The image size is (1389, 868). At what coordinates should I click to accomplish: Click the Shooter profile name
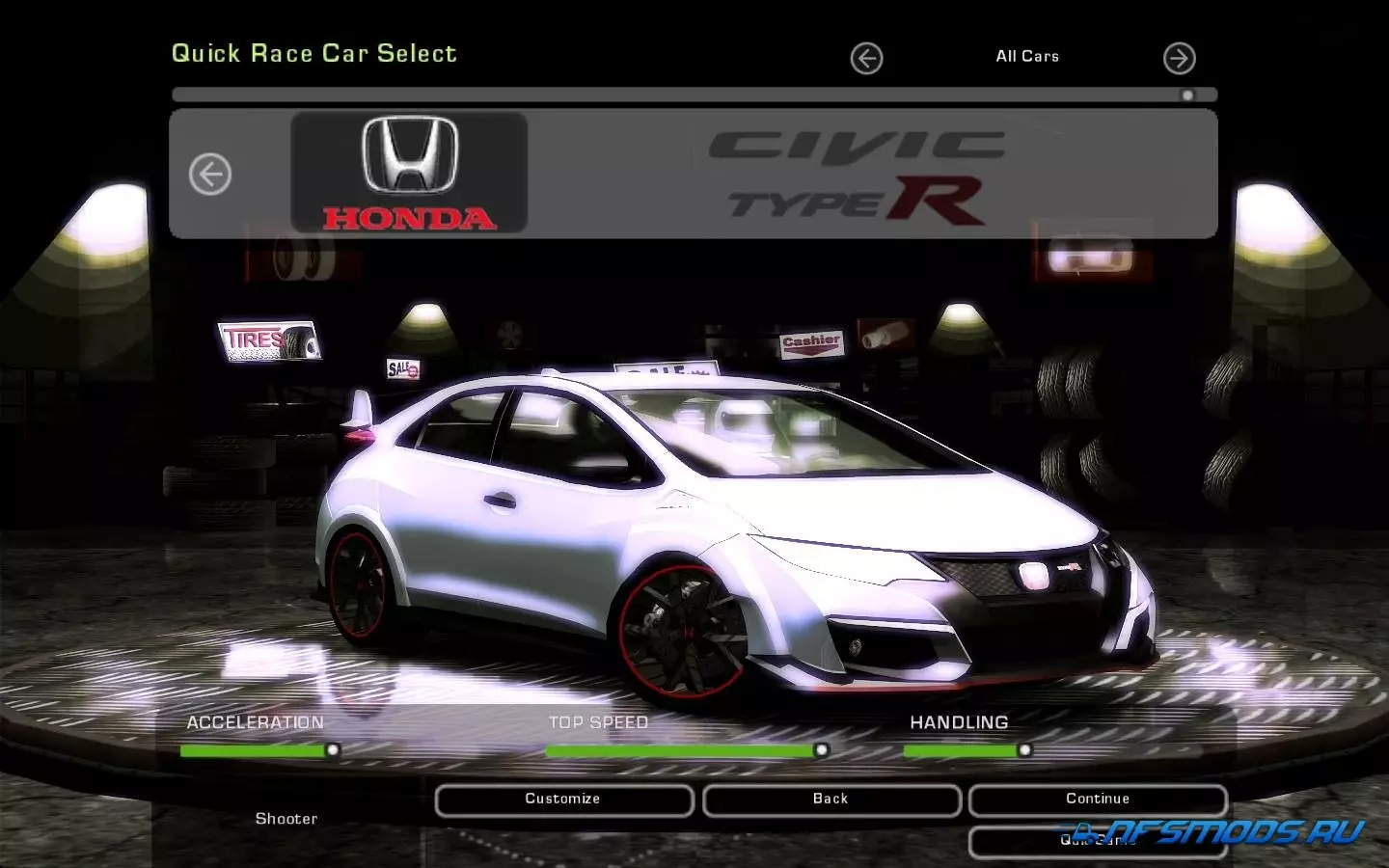(286, 819)
